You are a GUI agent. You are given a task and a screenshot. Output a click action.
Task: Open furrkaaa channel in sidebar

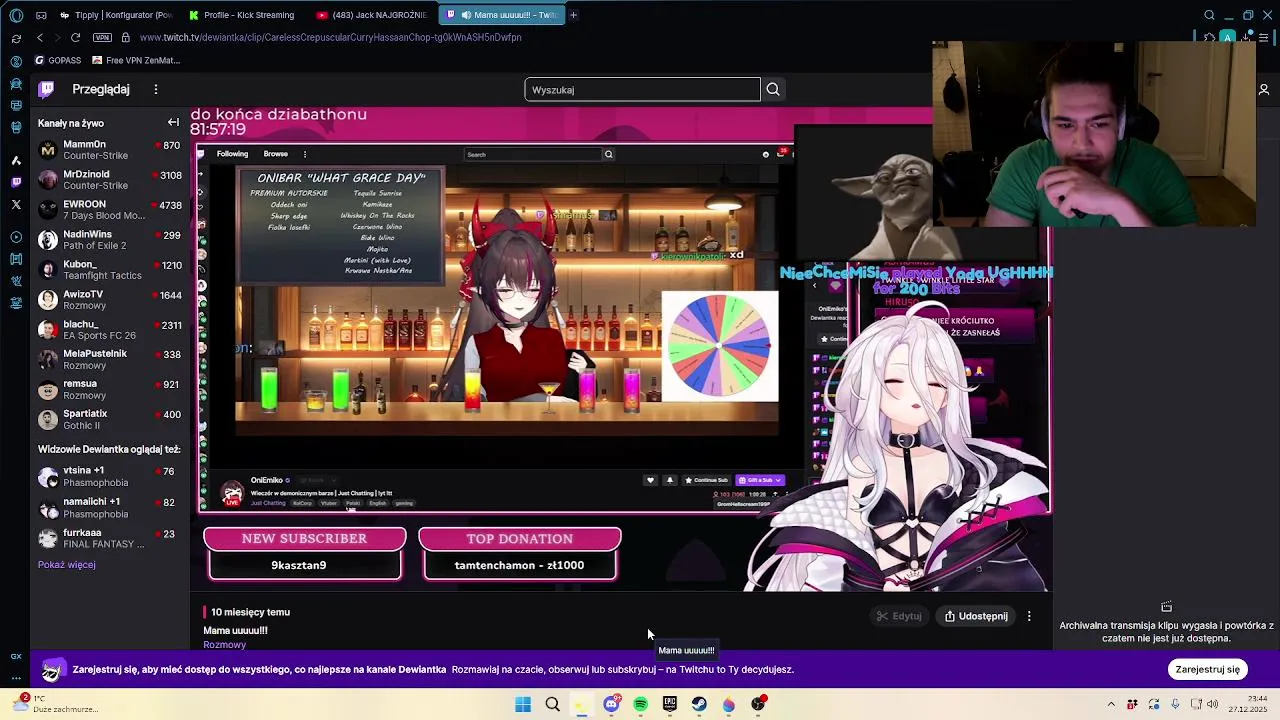click(110, 539)
